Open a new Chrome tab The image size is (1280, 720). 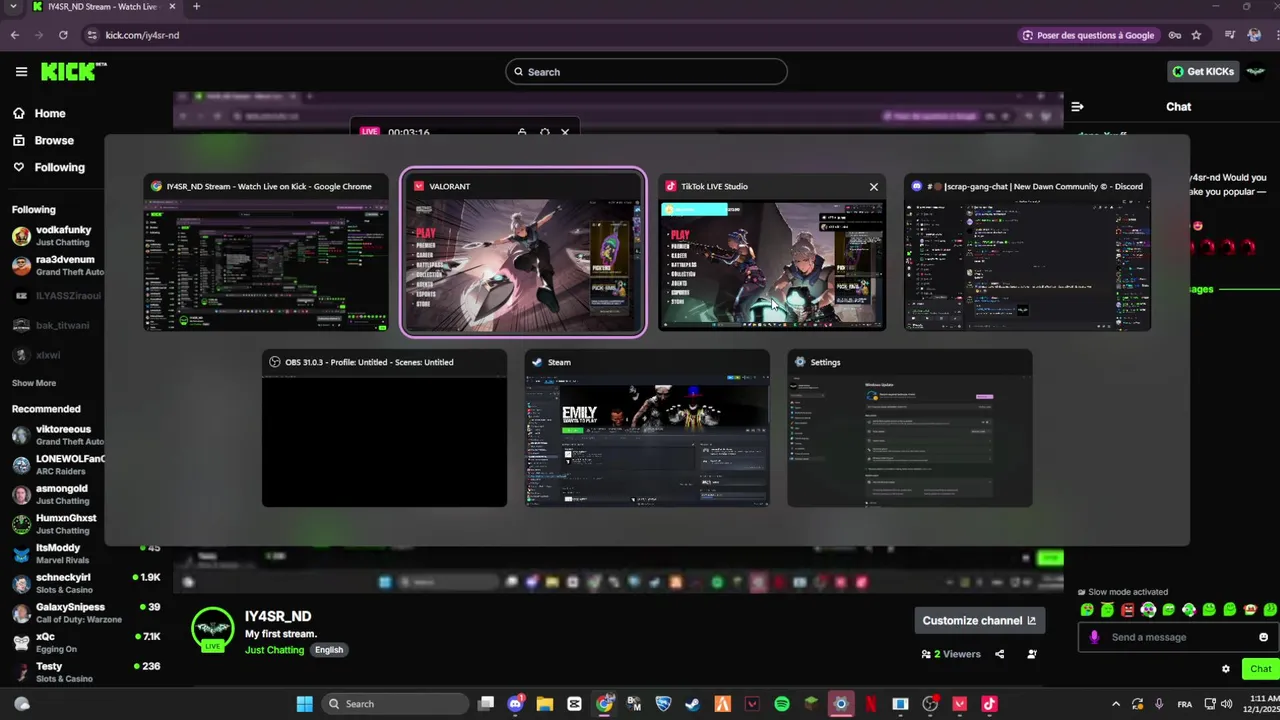click(x=196, y=7)
